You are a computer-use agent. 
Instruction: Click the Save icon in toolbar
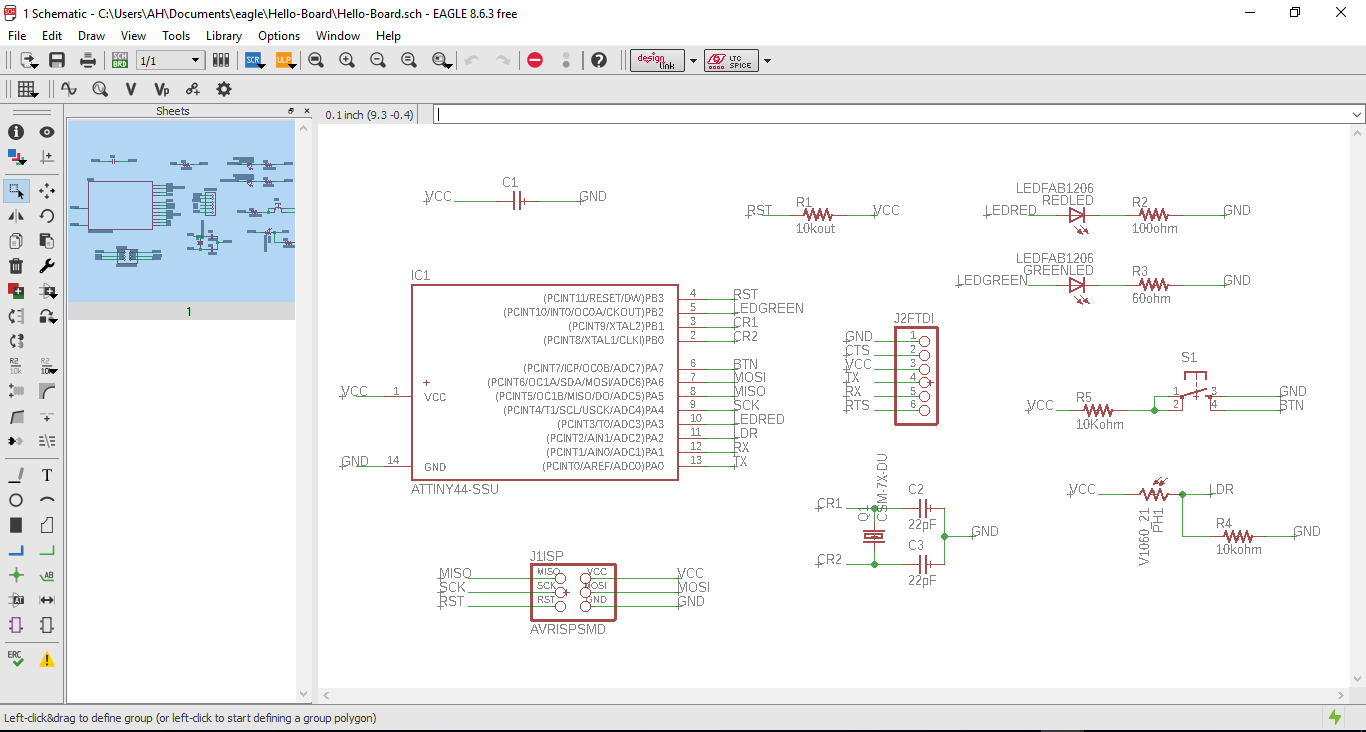click(57, 60)
